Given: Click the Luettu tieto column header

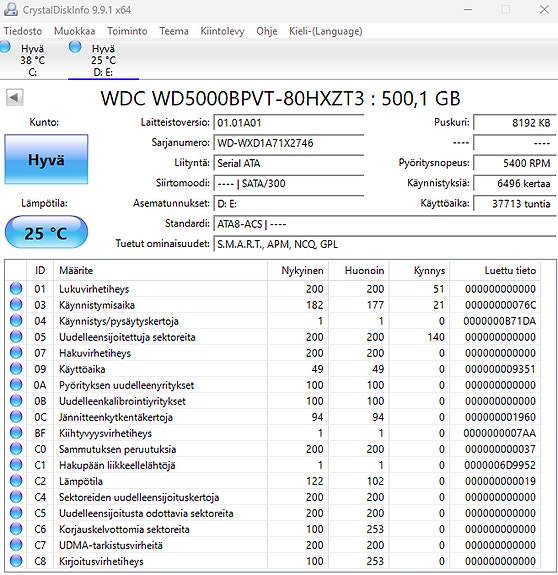Looking at the screenshot, I should pos(495,271).
